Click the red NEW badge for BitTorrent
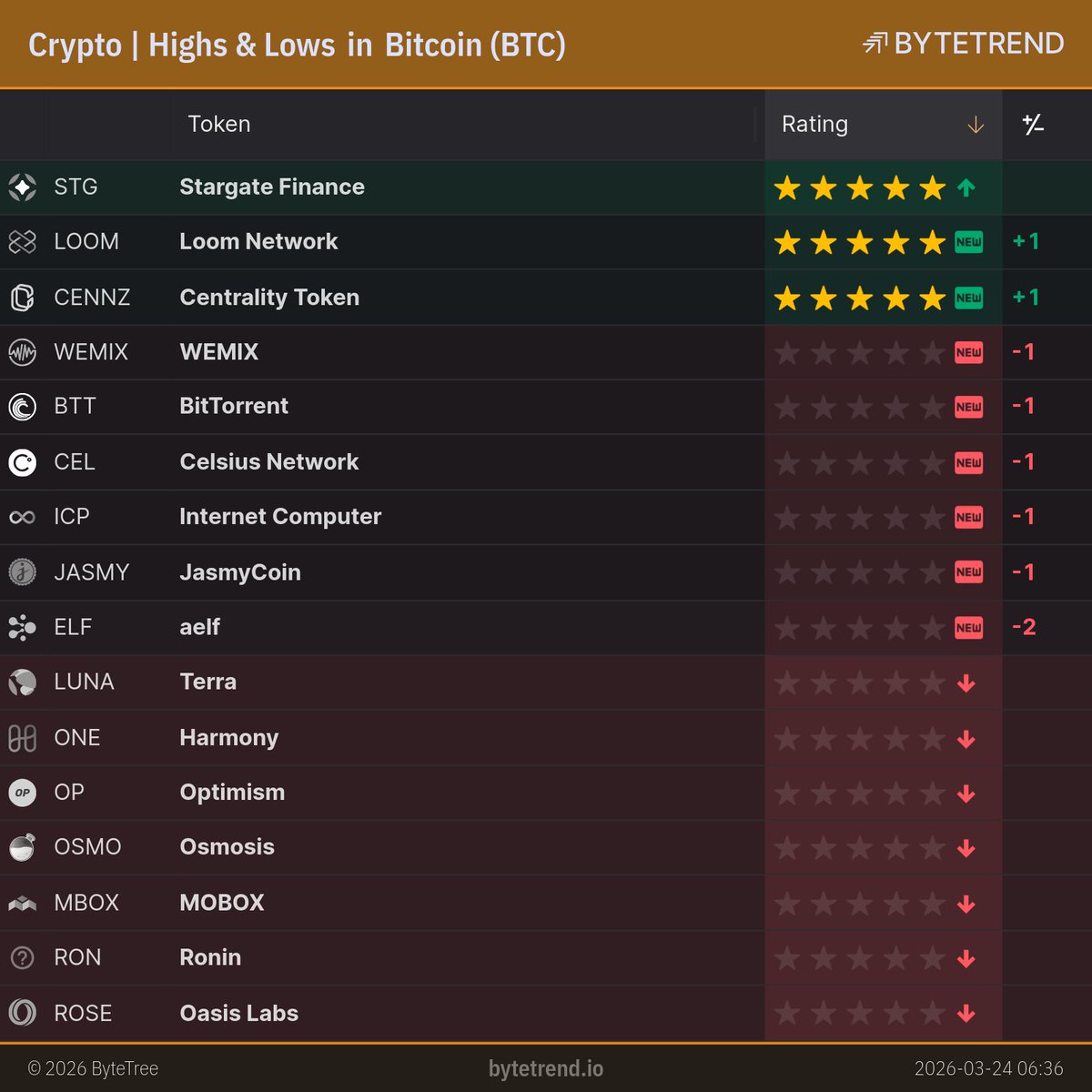The height and width of the screenshot is (1092, 1092). pos(968,407)
